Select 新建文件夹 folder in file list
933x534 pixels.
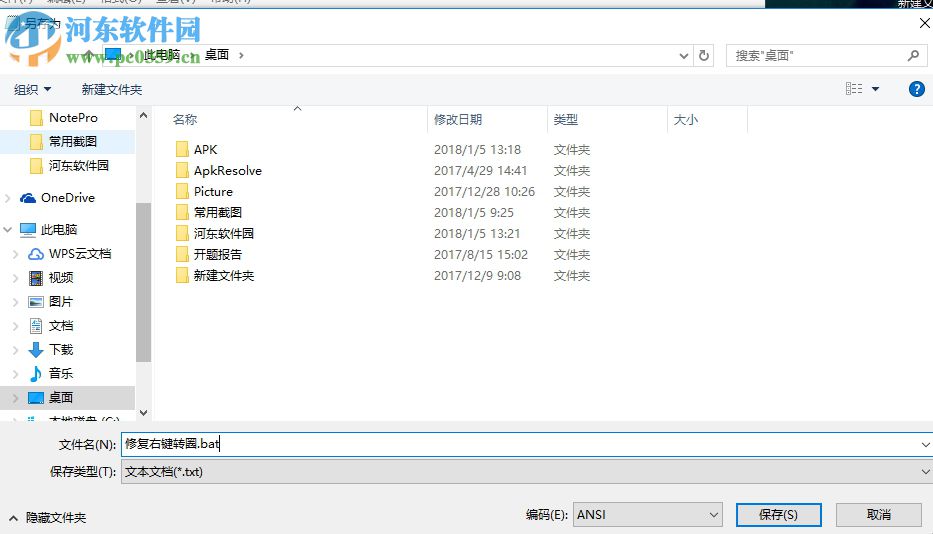[x=223, y=276]
